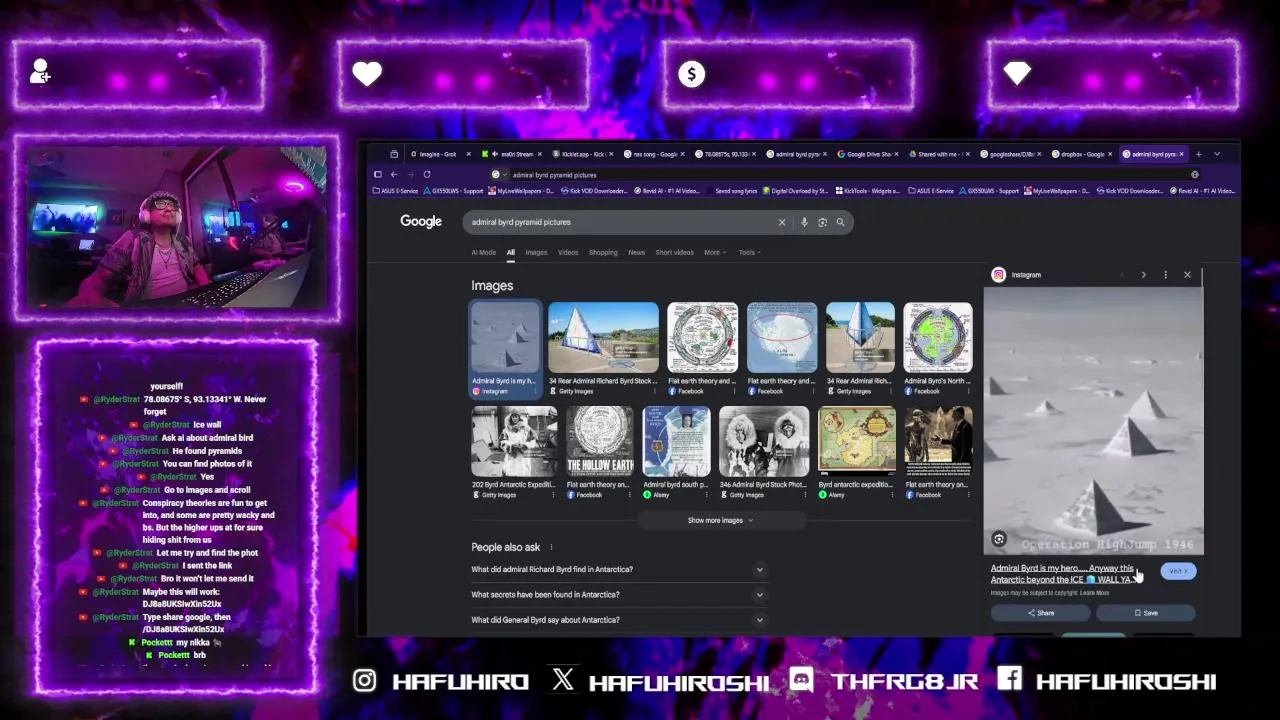Open KickTools - Widgets bookmark
The height and width of the screenshot is (720, 1280).
click(x=866, y=190)
